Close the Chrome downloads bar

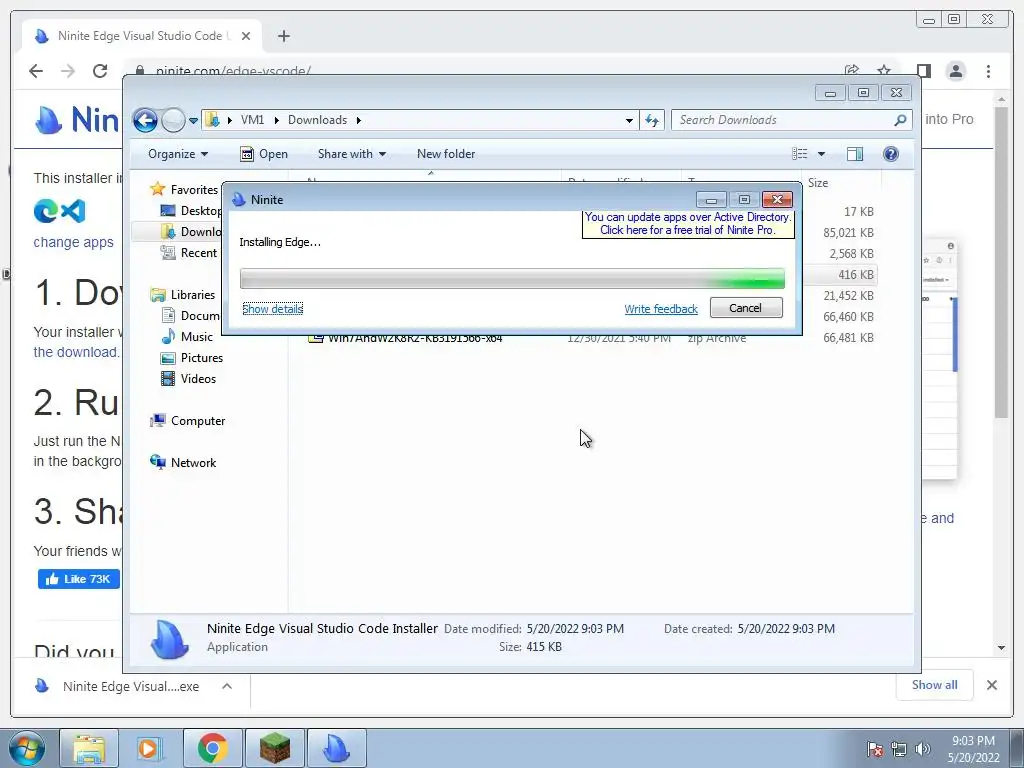pos(992,685)
